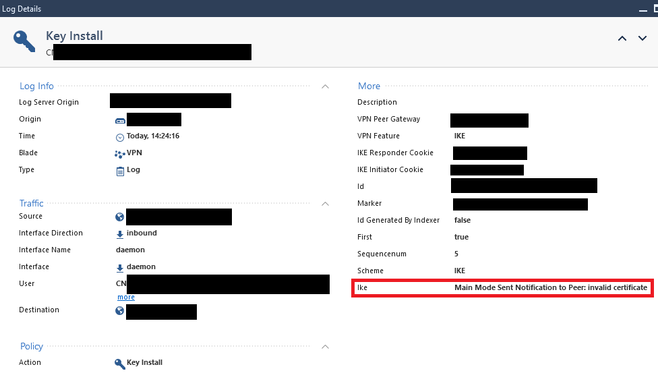Click the 'Destination' field label
Screen dimensions: 658x386
click(x=39, y=310)
